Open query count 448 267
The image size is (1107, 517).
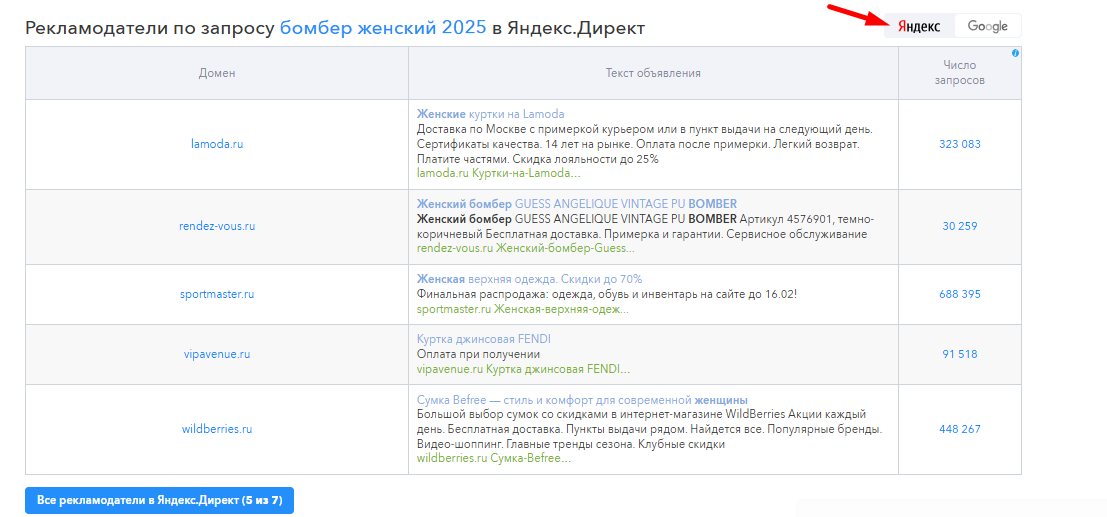tap(959, 429)
